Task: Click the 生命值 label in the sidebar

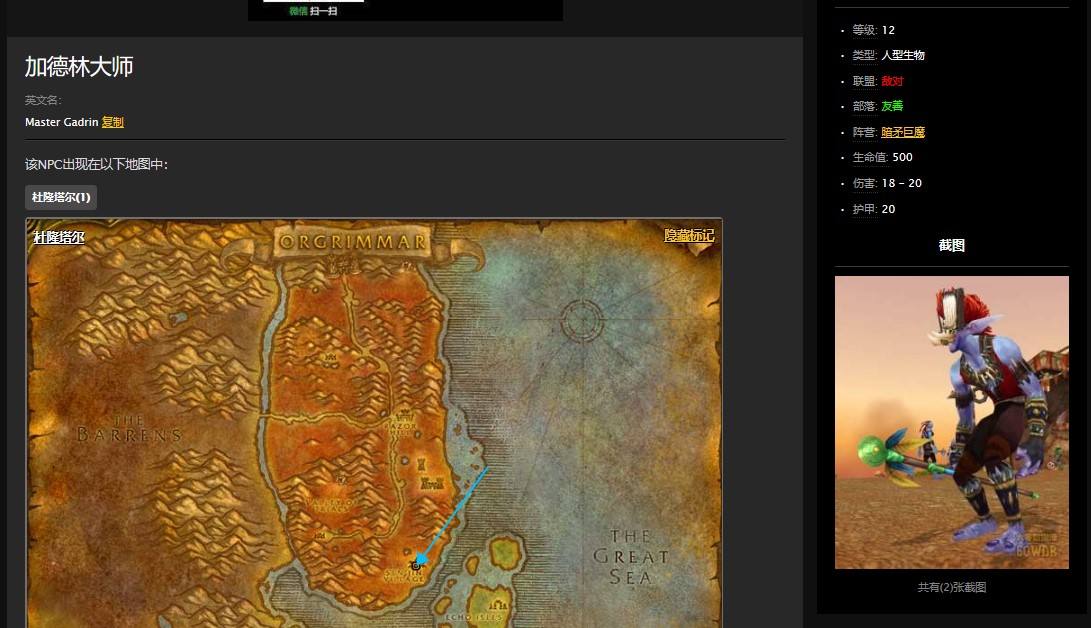Action: pos(868,158)
